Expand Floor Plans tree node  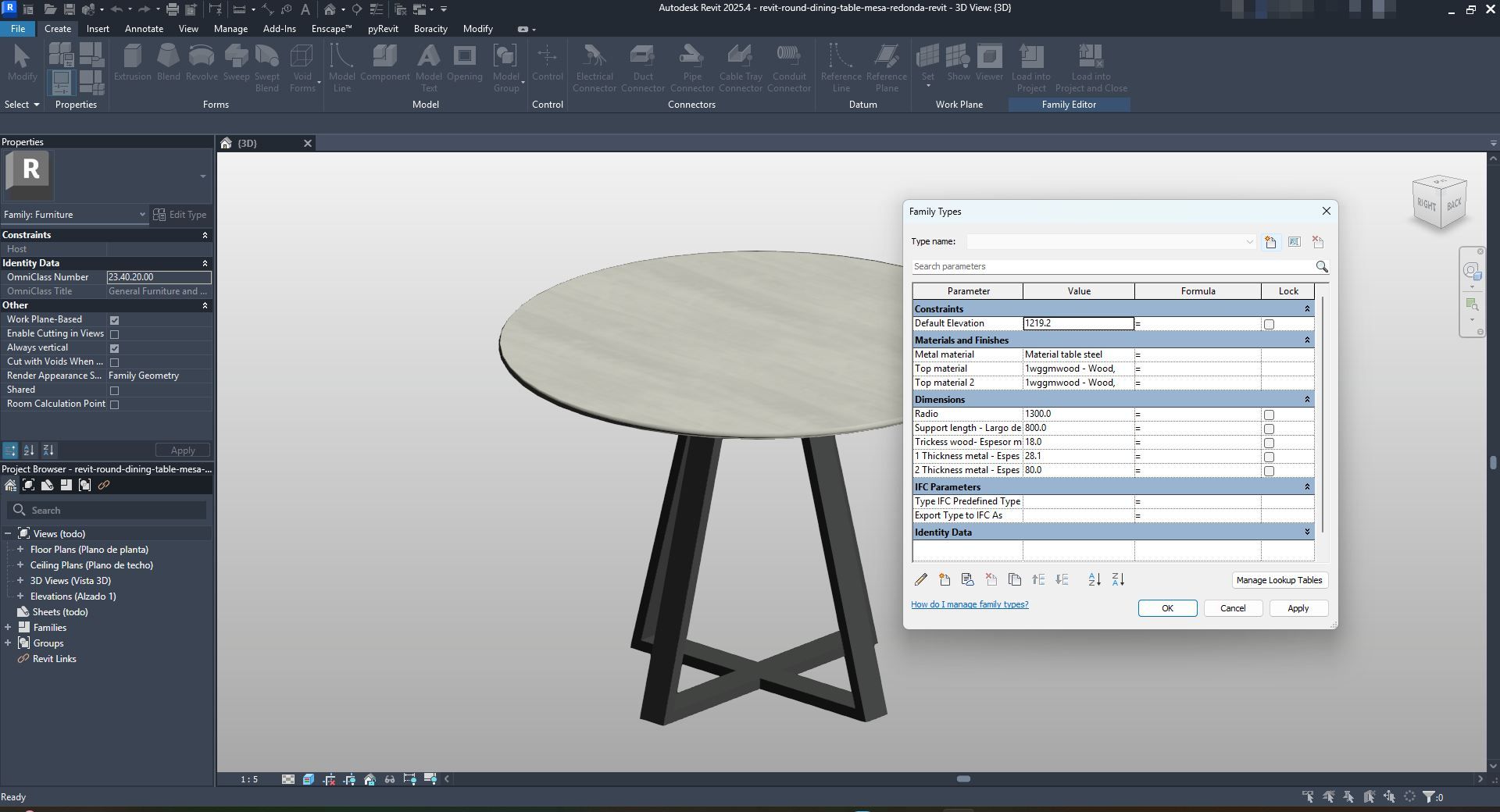[x=20, y=550]
